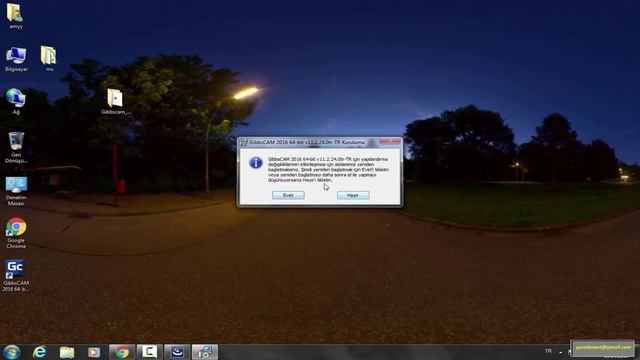Select the Geri Dönüşüm recycle bin icon
This screenshot has width=640, height=360.
tap(16, 147)
